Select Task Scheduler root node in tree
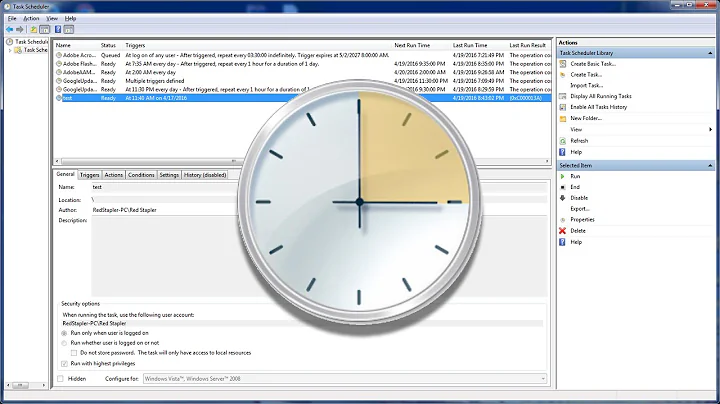 (28, 42)
